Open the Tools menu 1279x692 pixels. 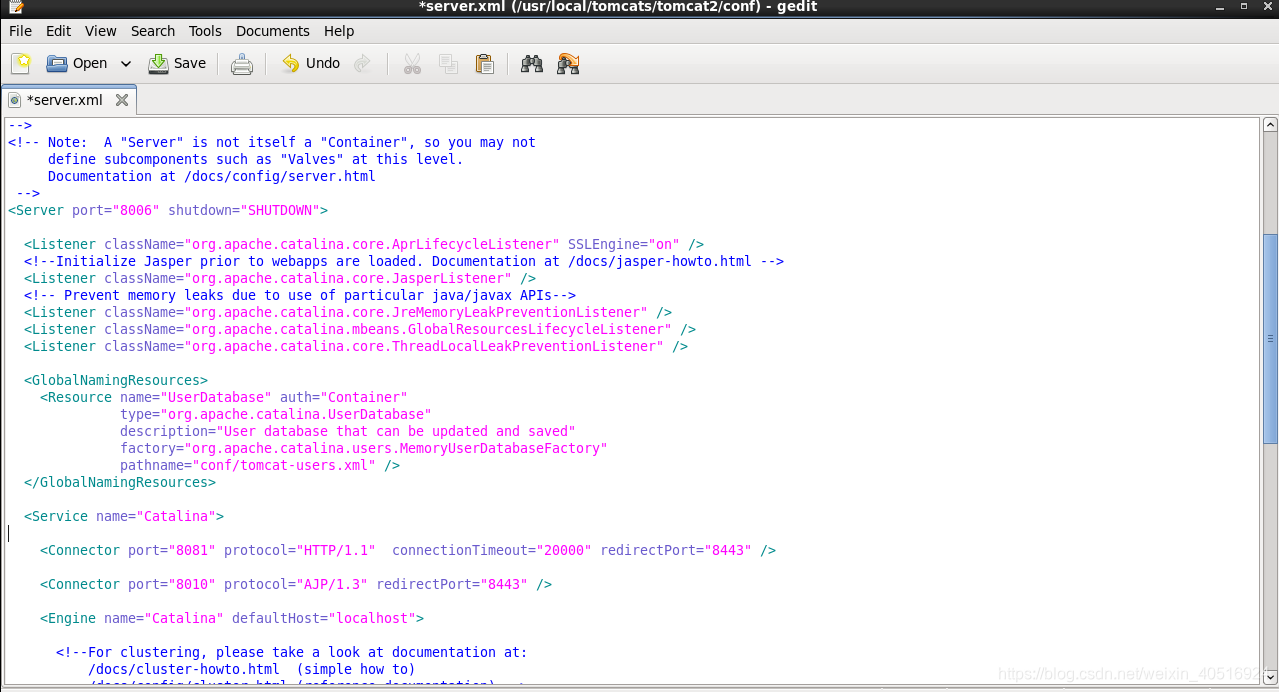(205, 31)
